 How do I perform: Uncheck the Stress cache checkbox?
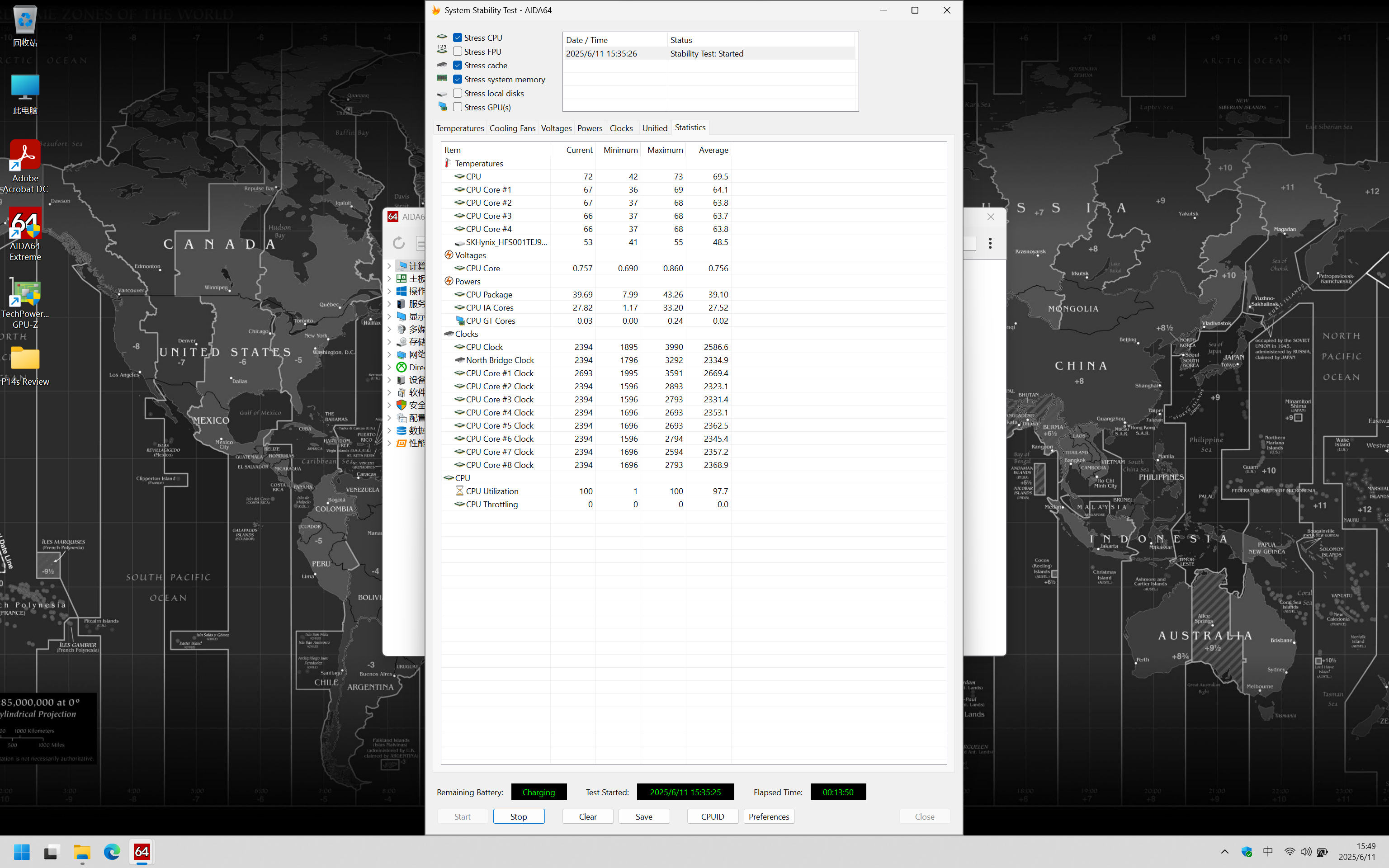coord(458,66)
